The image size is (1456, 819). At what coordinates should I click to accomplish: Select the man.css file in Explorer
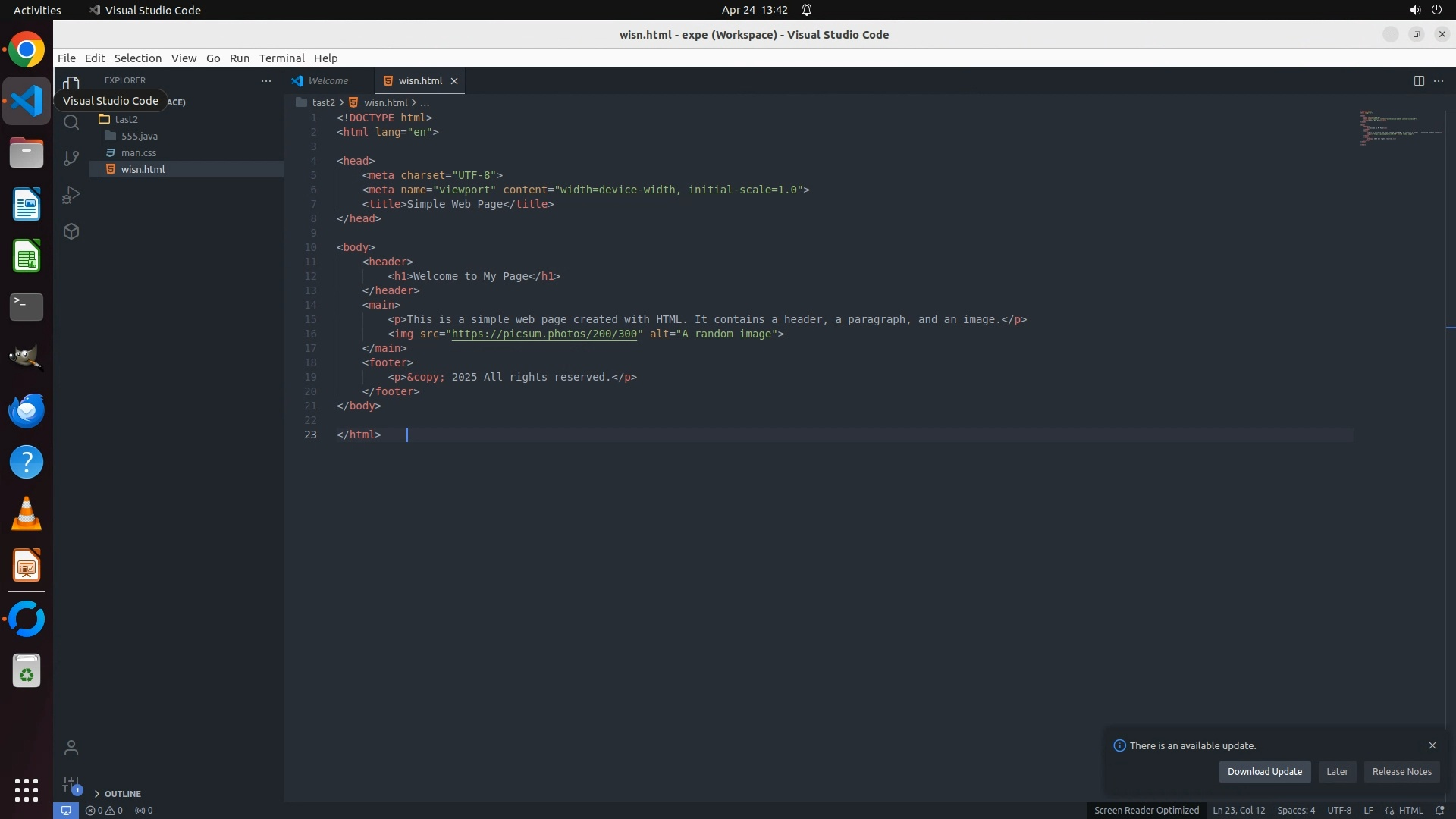point(139,152)
